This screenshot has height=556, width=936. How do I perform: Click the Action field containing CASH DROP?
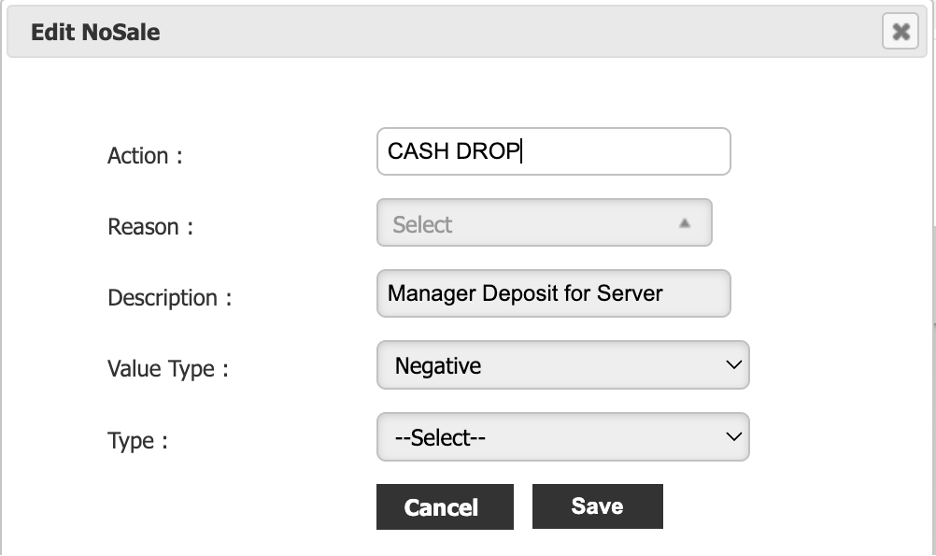[x=553, y=151]
